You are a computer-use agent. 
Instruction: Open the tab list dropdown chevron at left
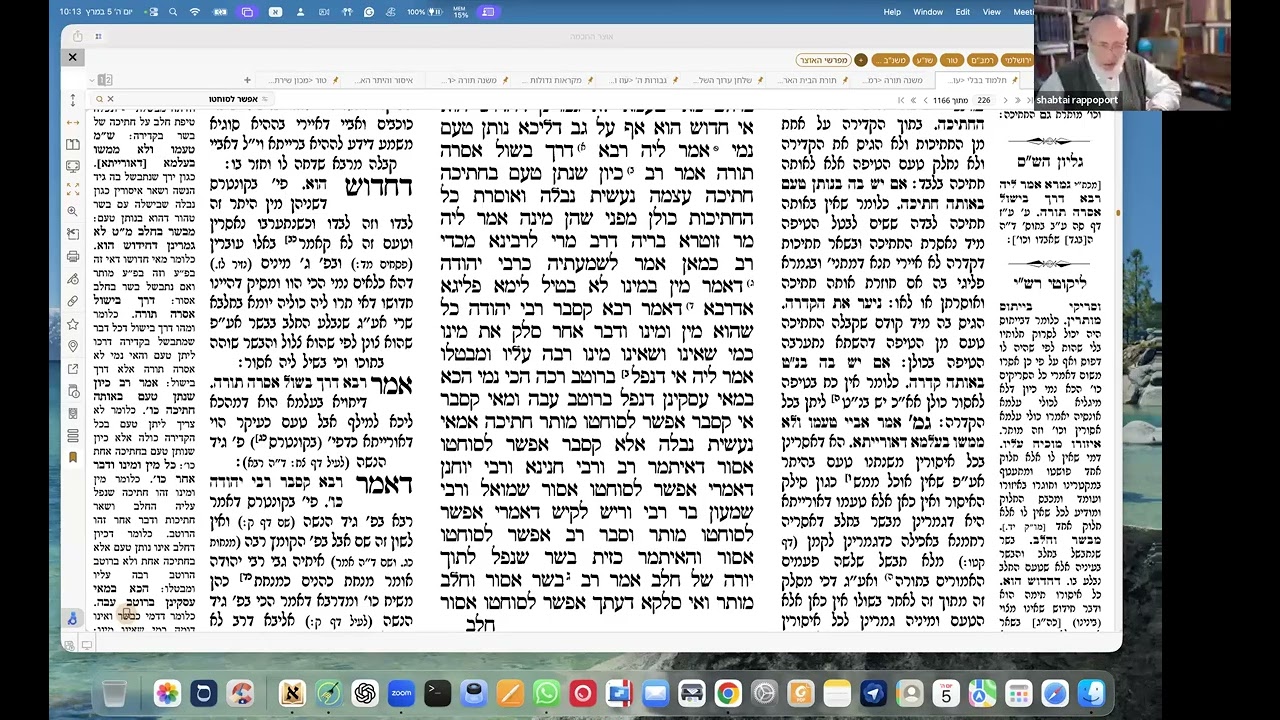tap(92, 80)
